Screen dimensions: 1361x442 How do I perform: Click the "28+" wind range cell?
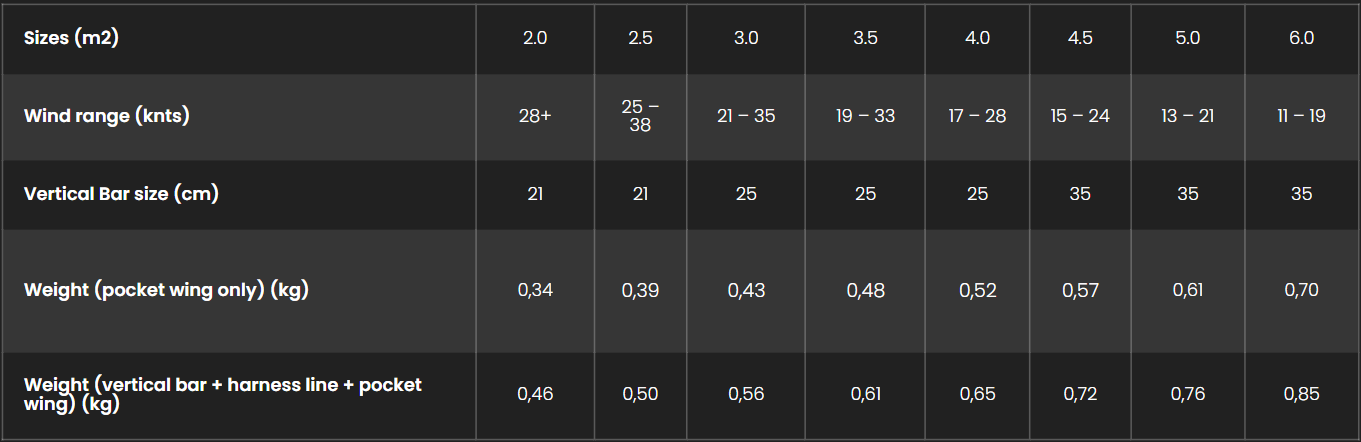pyautogui.click(x=535, y=116)
